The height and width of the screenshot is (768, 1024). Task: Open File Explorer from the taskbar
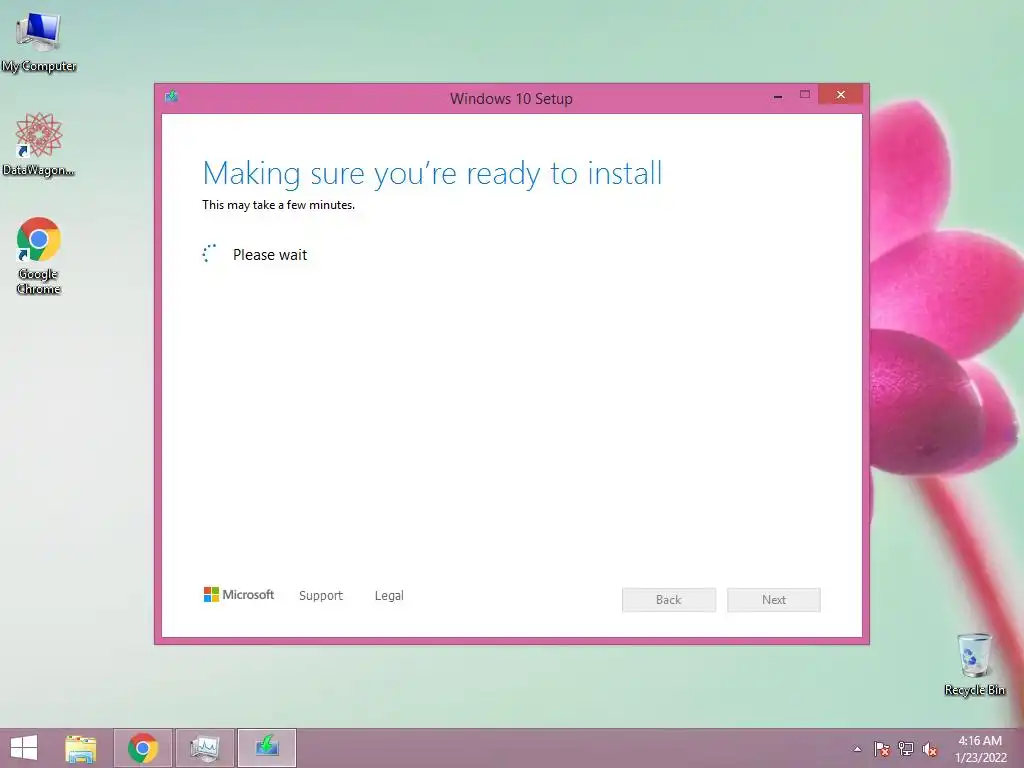[x=81, y=748]
